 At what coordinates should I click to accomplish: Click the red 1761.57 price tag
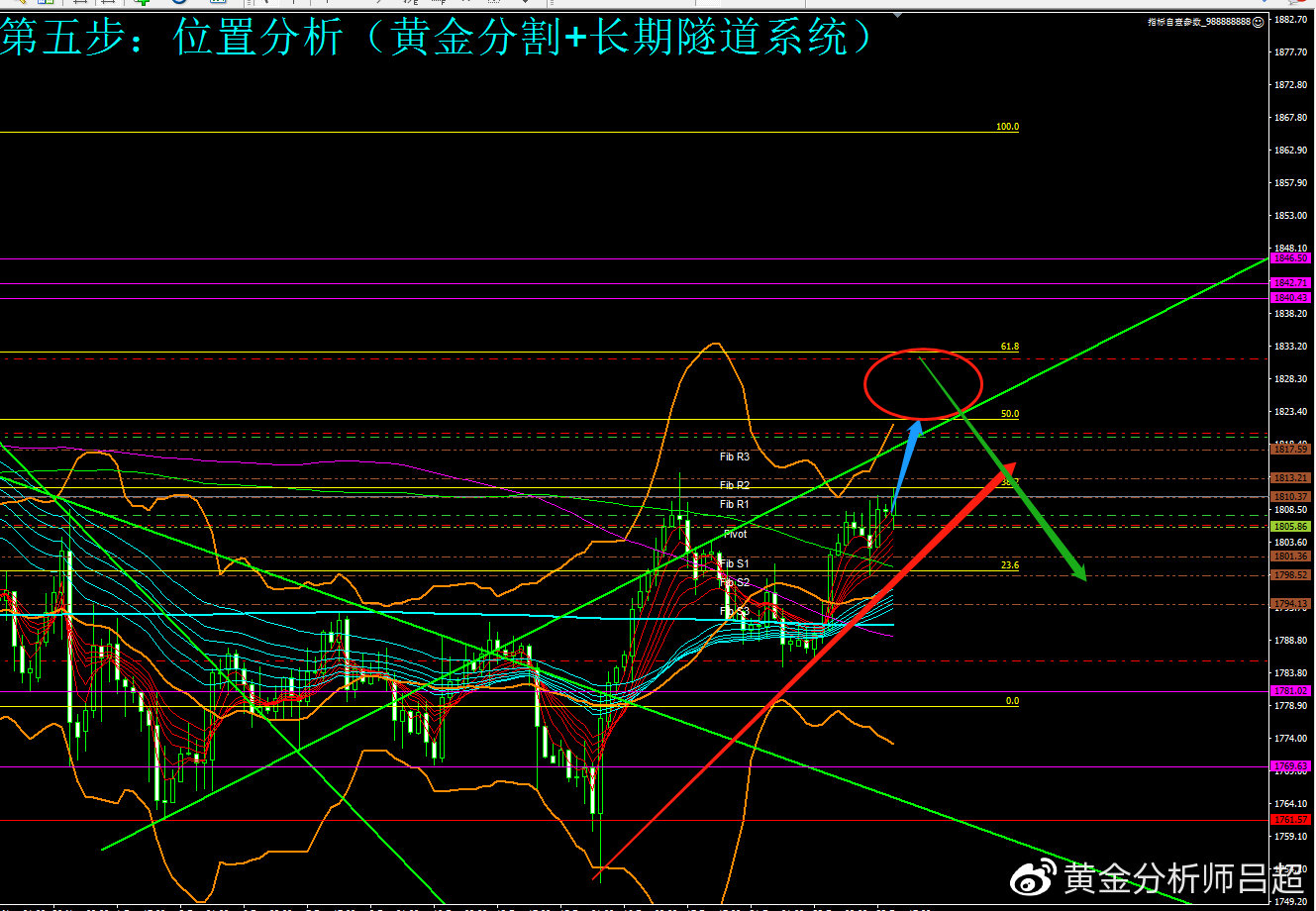[x=1293, y=820]
